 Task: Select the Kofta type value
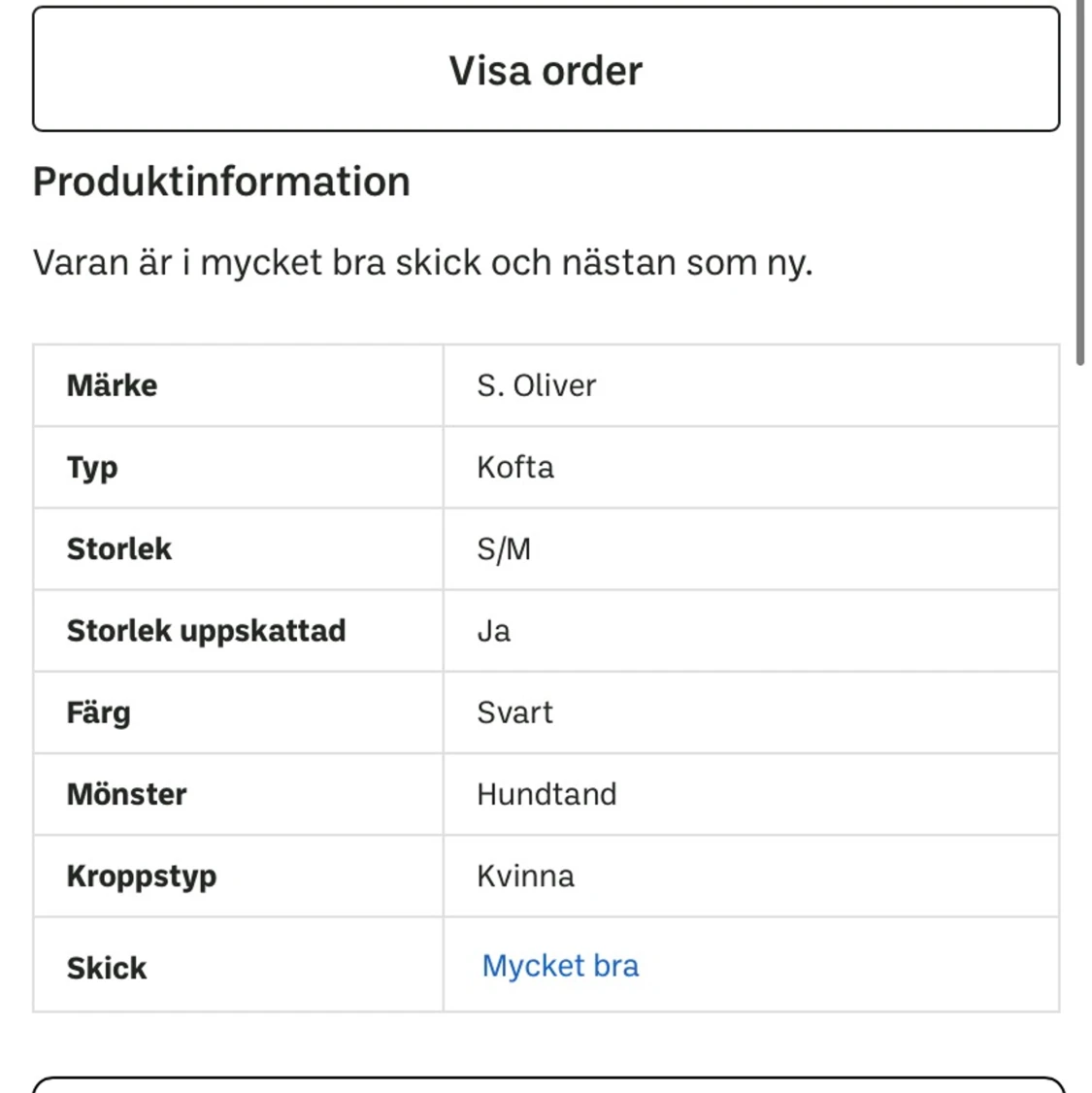[x=514, y=467]
